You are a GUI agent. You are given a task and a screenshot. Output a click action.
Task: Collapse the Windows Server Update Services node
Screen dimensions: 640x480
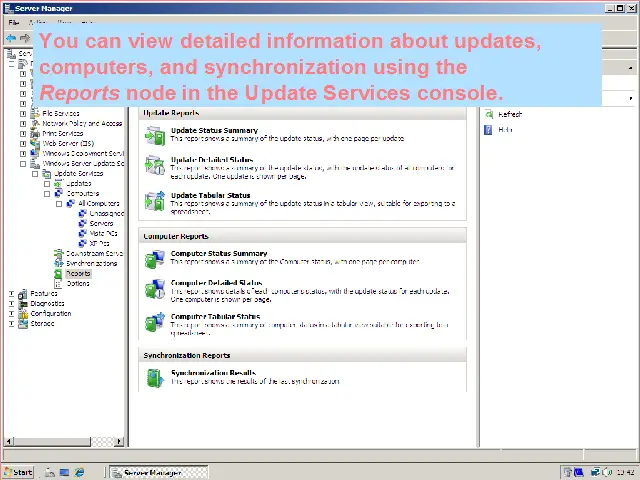click(23, 164)
